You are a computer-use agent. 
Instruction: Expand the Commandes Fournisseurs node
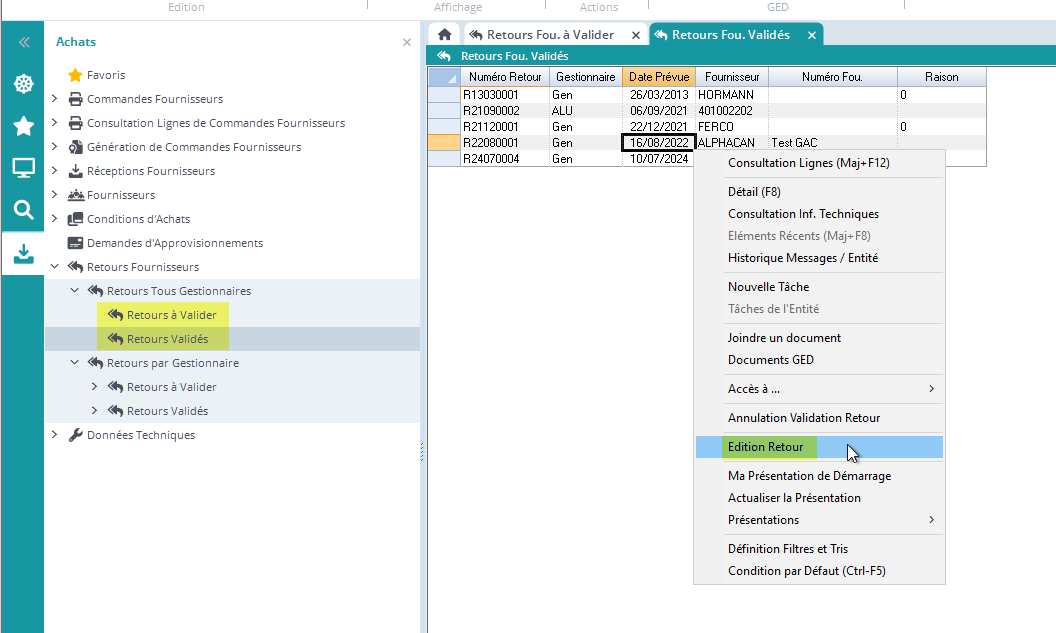click(x=55, y=99)
